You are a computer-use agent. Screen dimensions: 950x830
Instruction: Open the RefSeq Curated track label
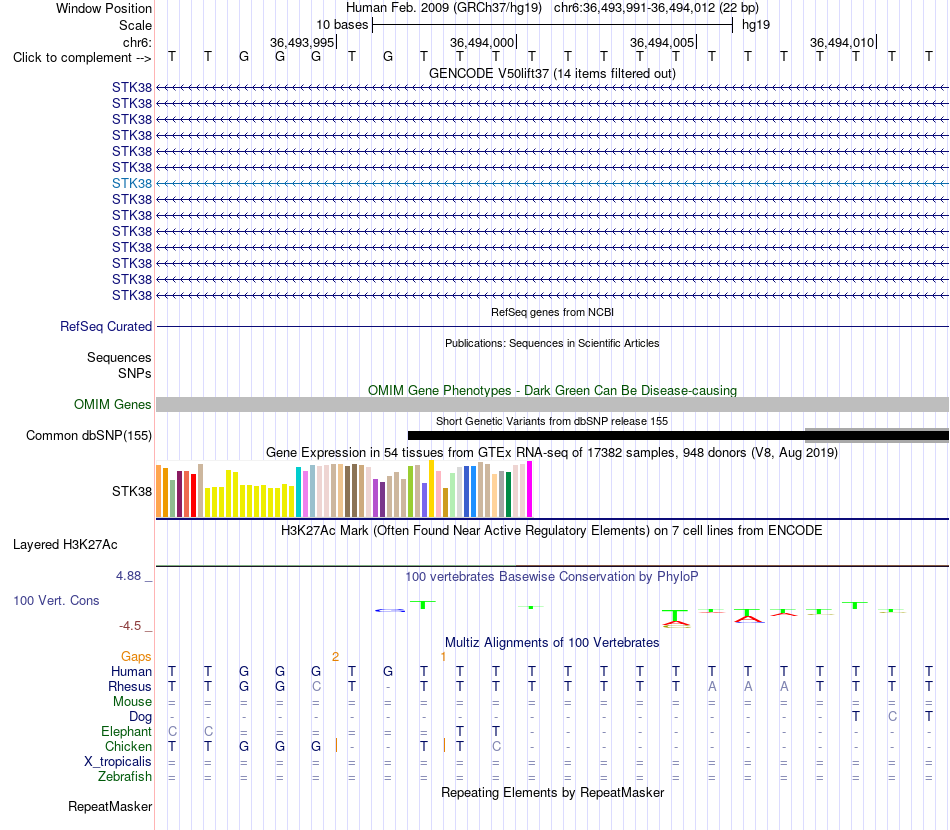point(106,327)
